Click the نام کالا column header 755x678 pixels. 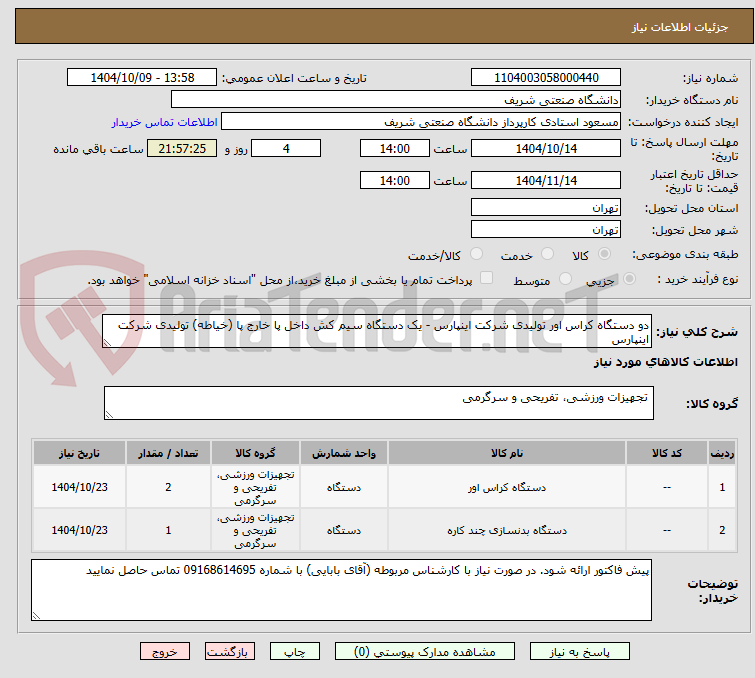tap(507, 453)
